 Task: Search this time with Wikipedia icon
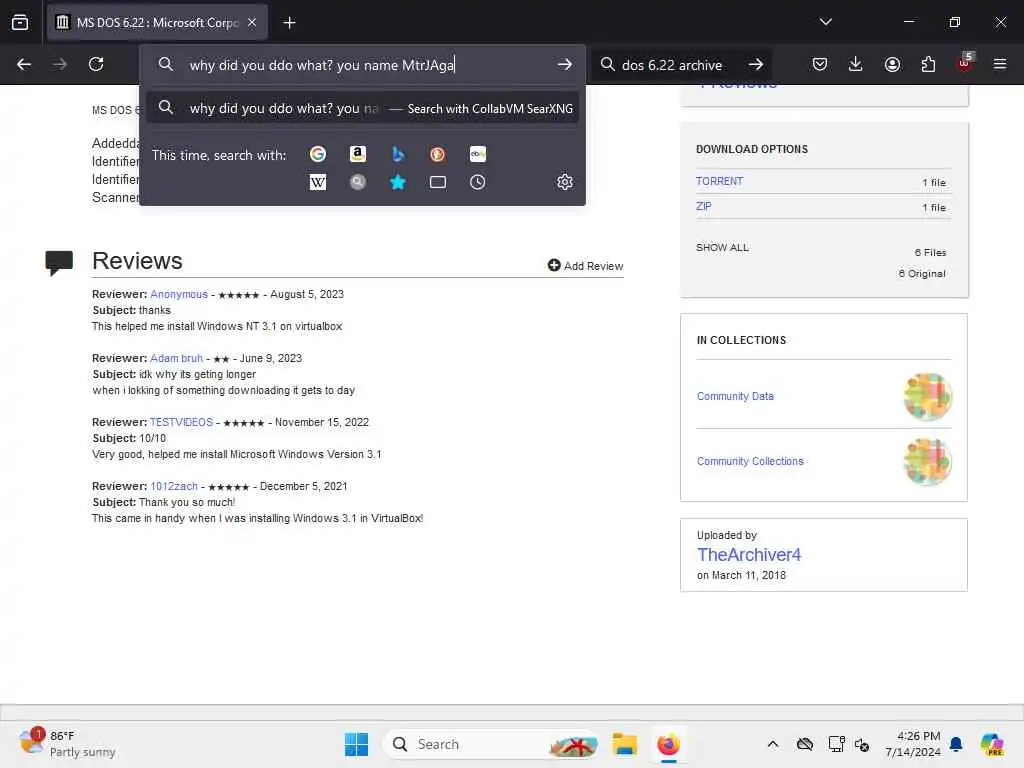[318, 182]
